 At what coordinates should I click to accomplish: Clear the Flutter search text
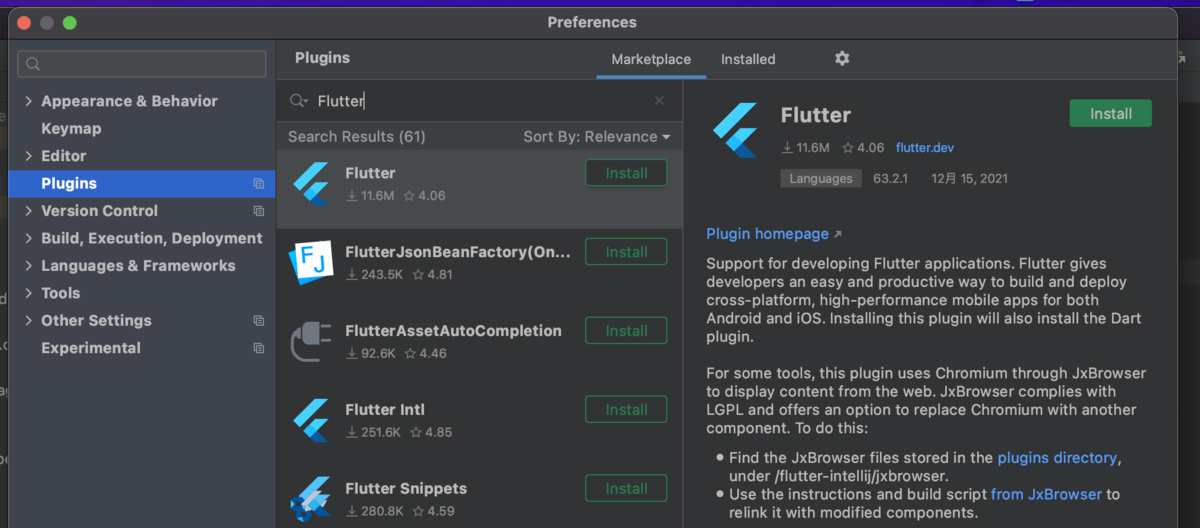coord(659,101)
